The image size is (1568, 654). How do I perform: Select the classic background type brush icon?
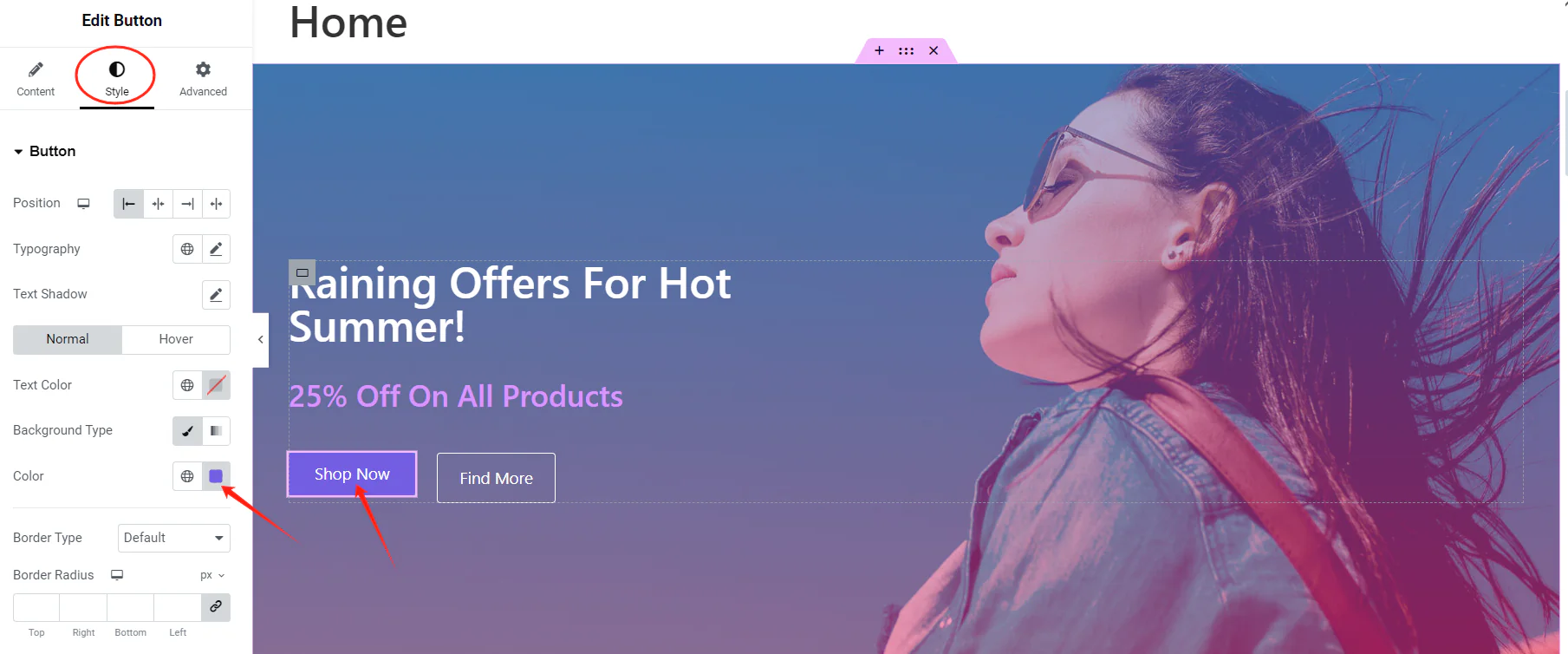click(187, 431)
